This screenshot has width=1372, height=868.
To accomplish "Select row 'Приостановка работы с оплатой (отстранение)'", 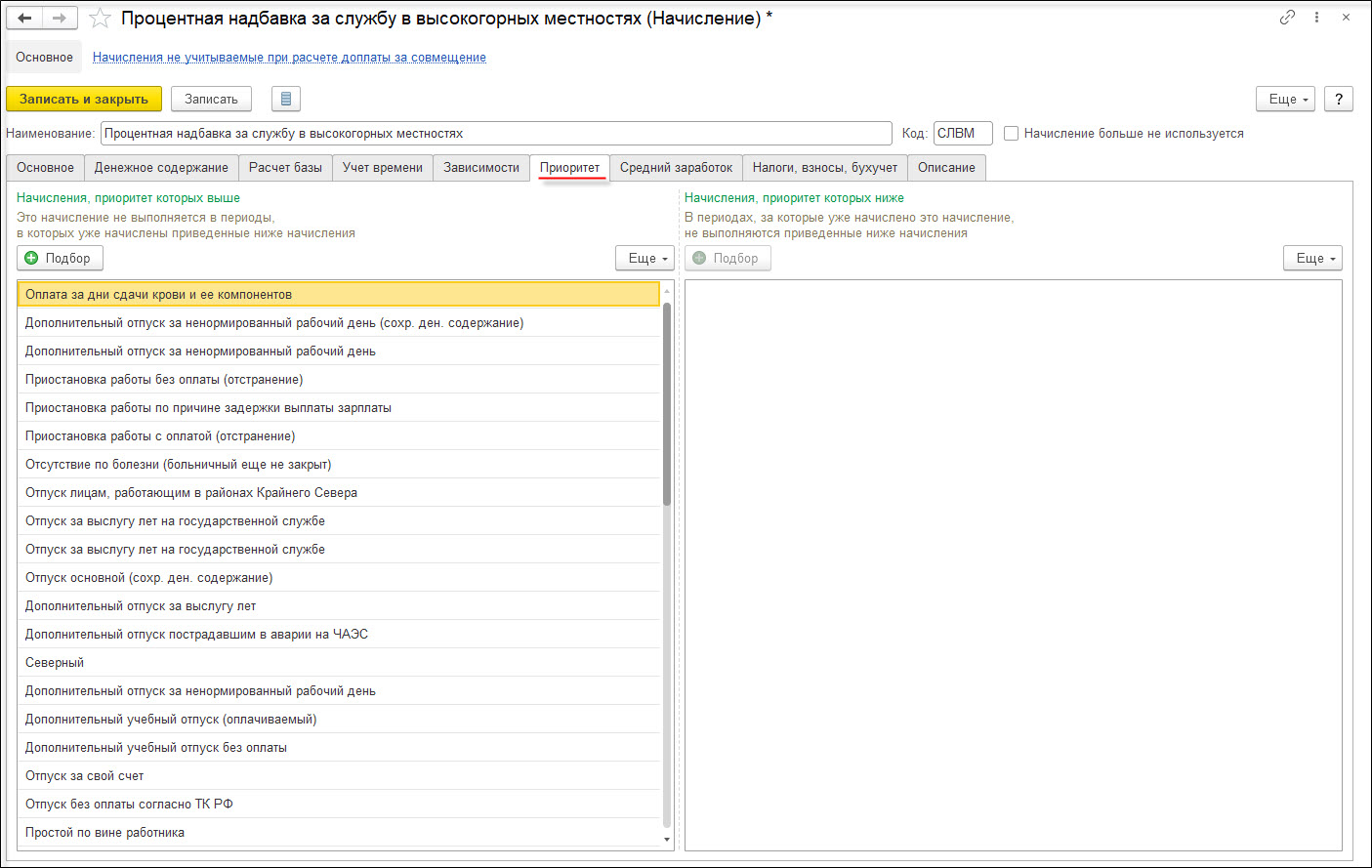I will (x=338, y=436).
